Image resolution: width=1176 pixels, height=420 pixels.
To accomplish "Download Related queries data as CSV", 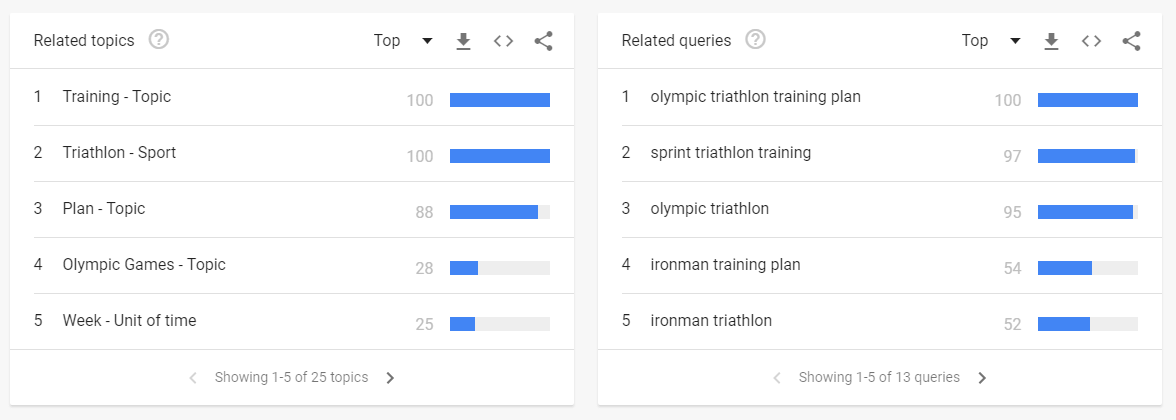I will pos(1051,41).
